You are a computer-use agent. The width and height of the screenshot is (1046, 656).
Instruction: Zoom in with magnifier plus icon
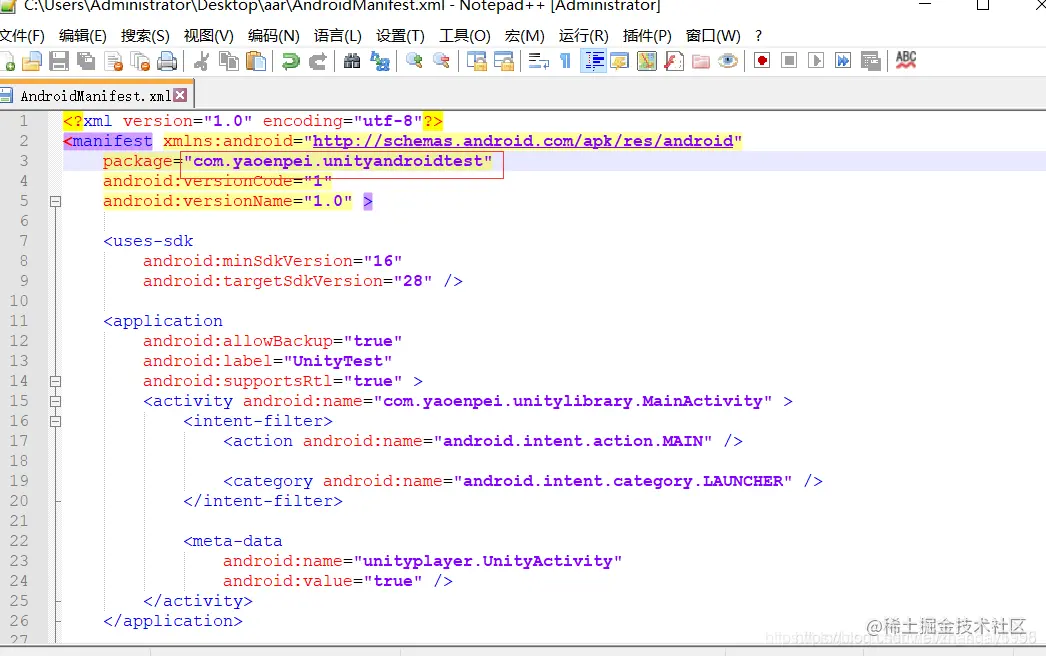coord(414,61)
